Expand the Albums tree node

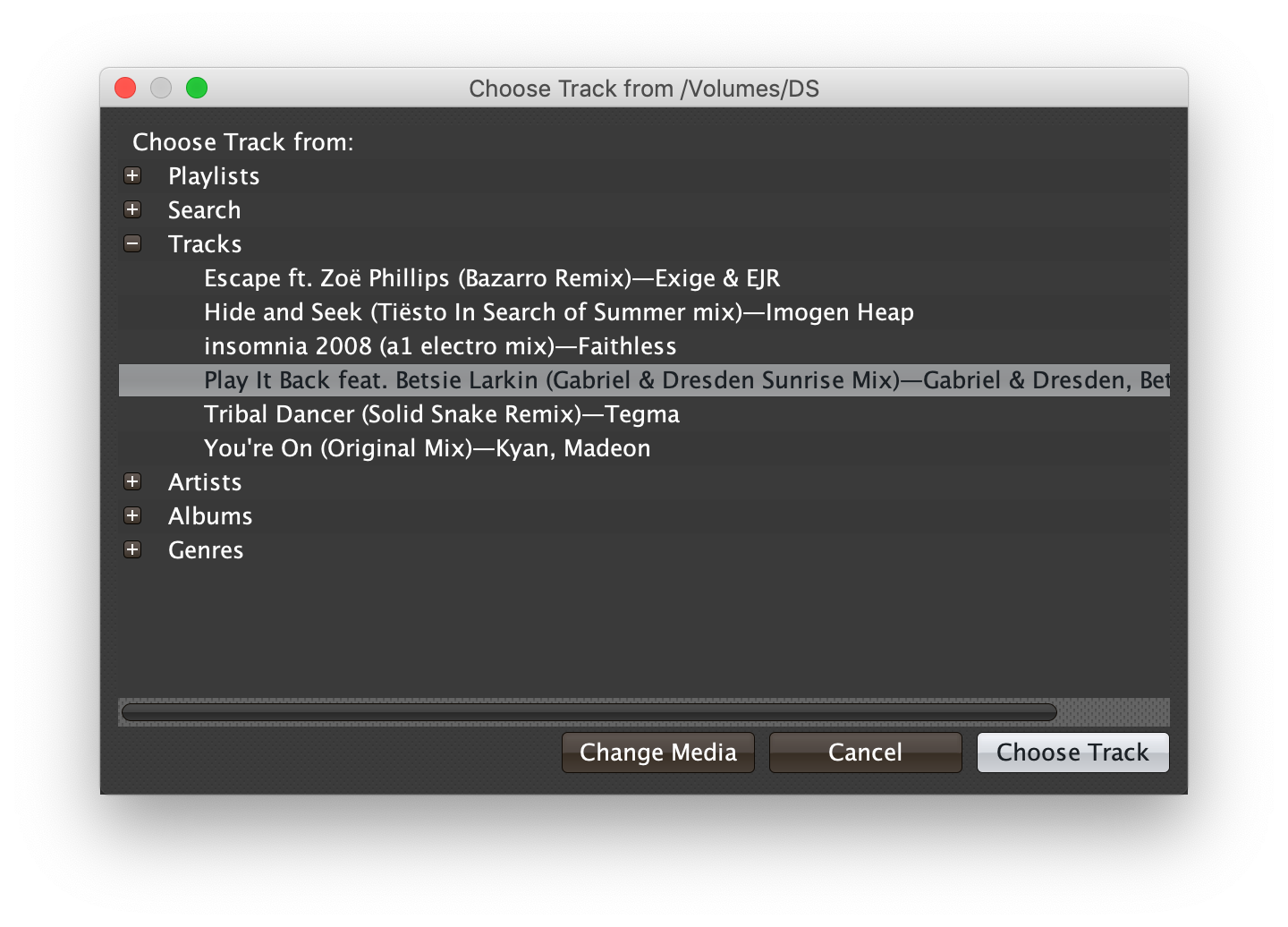[132, 515]
